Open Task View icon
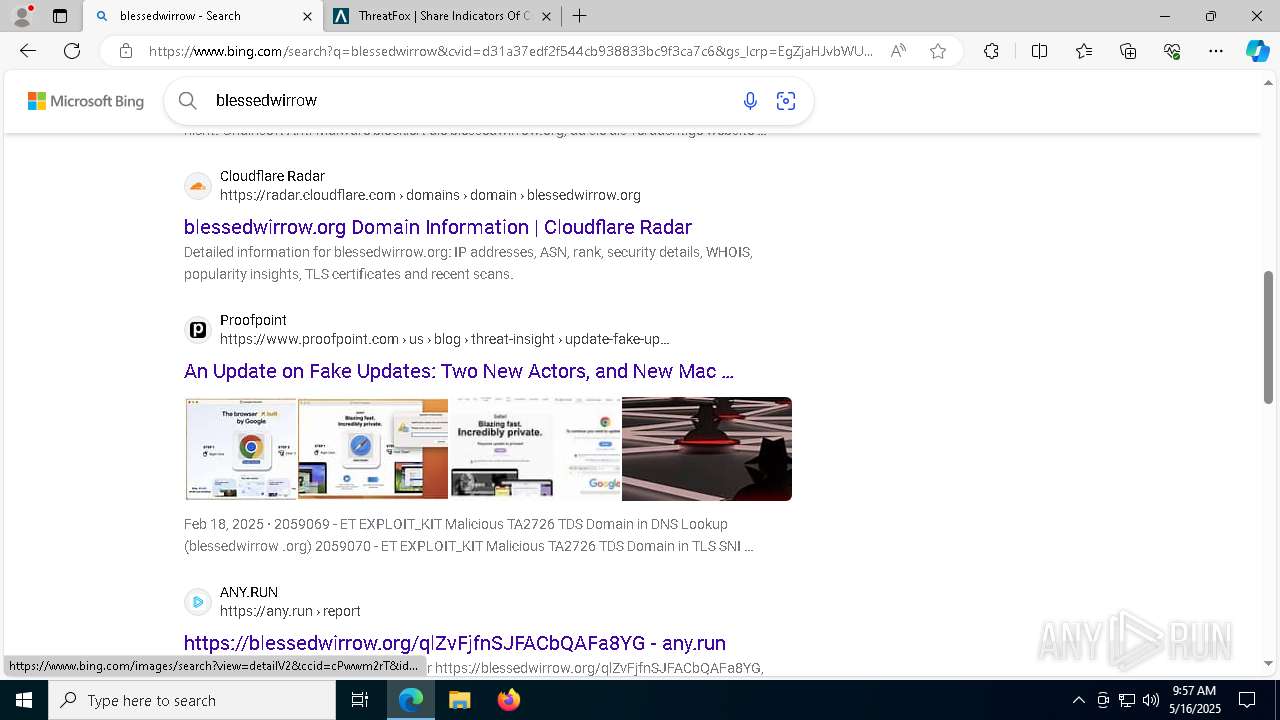This screenshot has width=1280, height=720. 360,700
